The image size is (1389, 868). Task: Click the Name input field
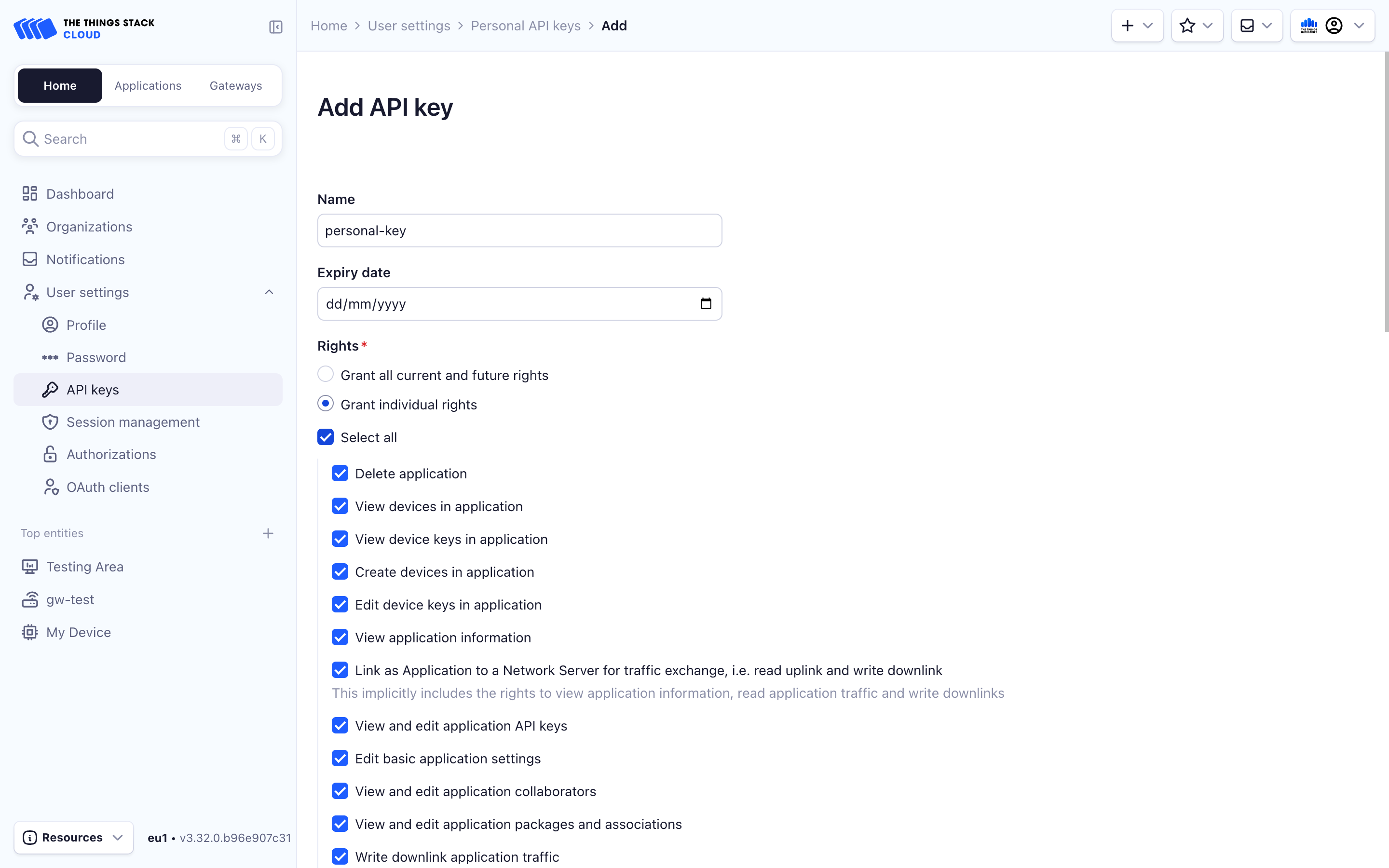[519, 231]
